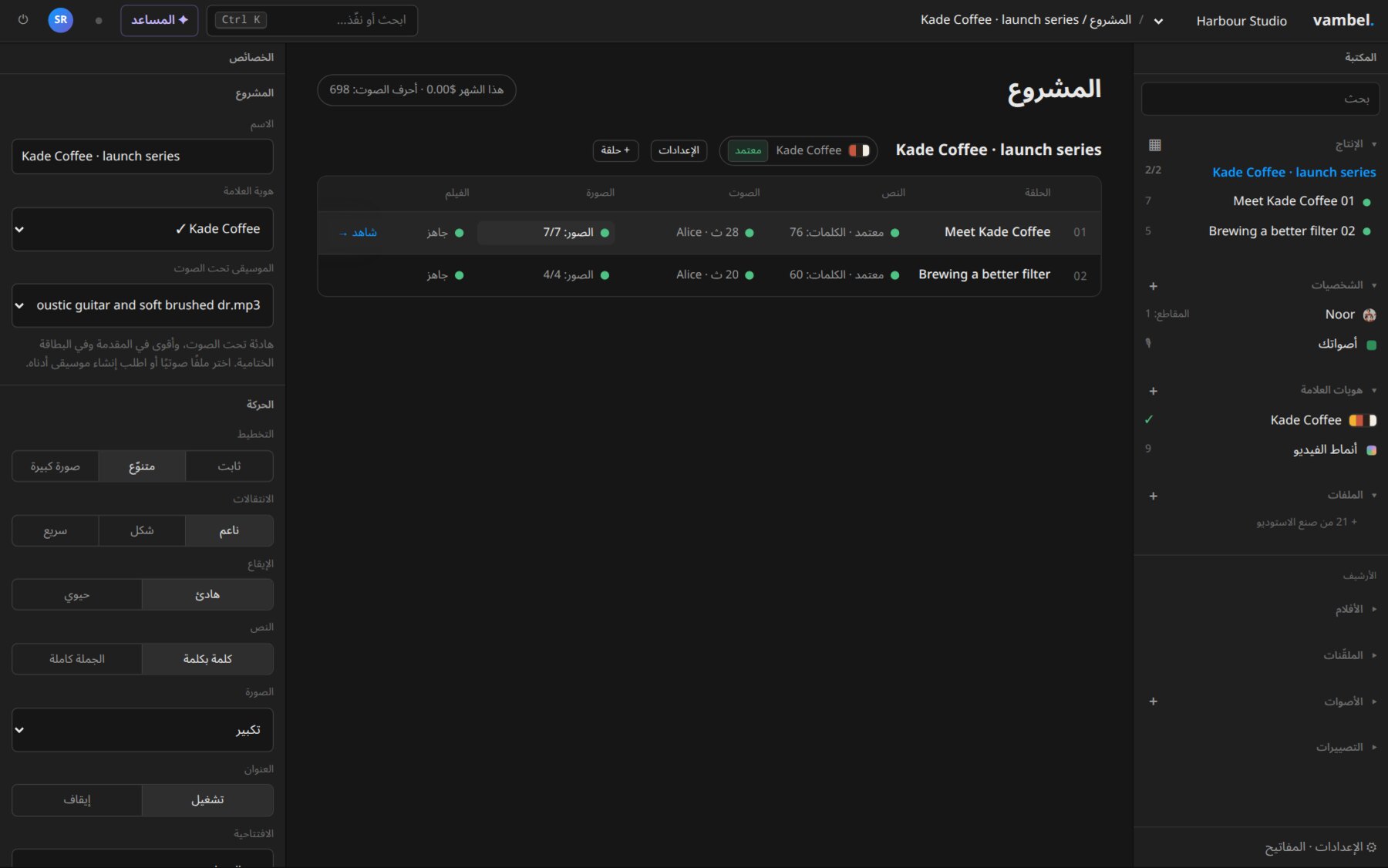1388x868 pixels.
Task: Turn the title off with إيقاف
Action: pos(77,800)
